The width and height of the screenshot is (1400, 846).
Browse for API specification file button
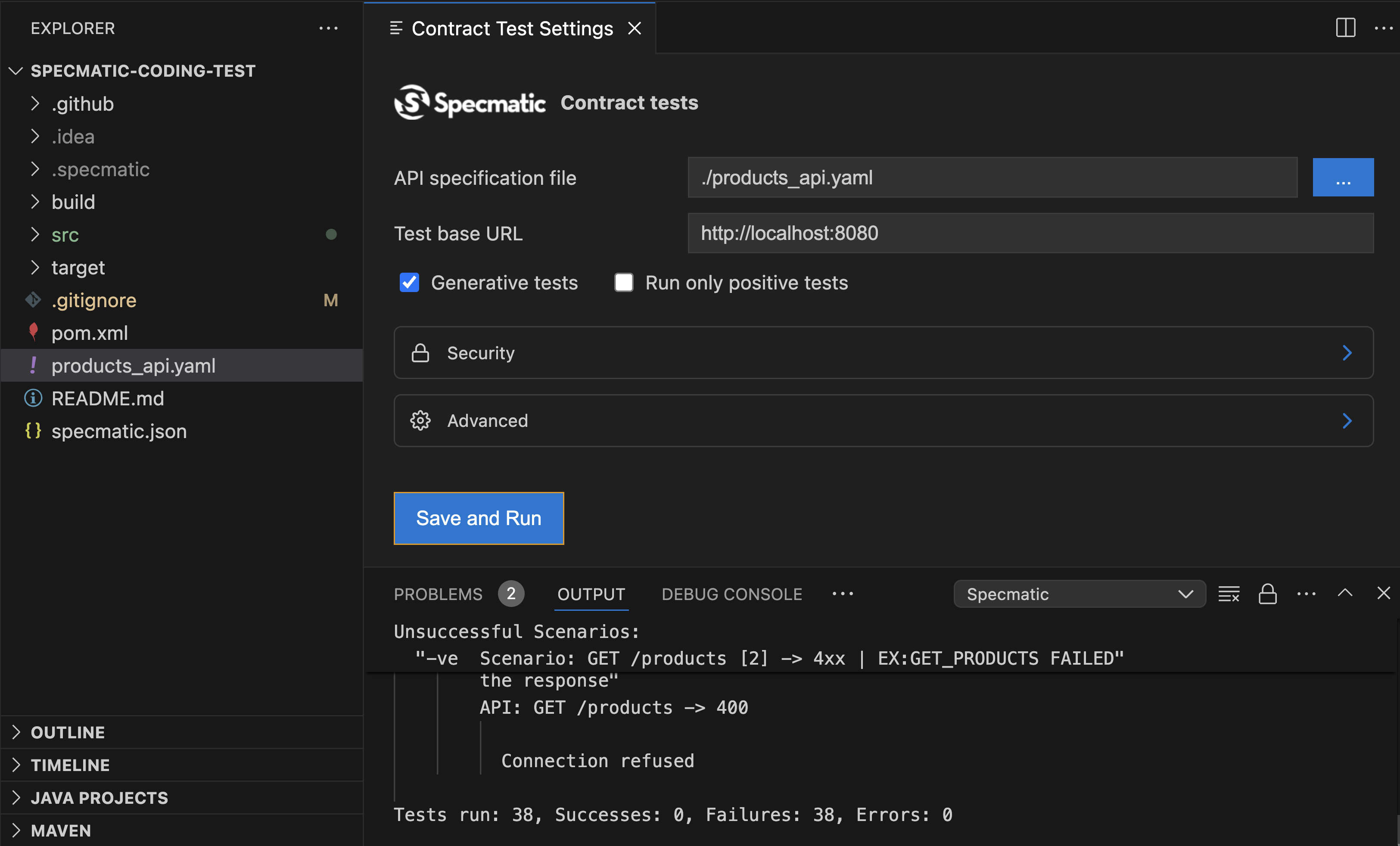click(x=1343, y=178)
